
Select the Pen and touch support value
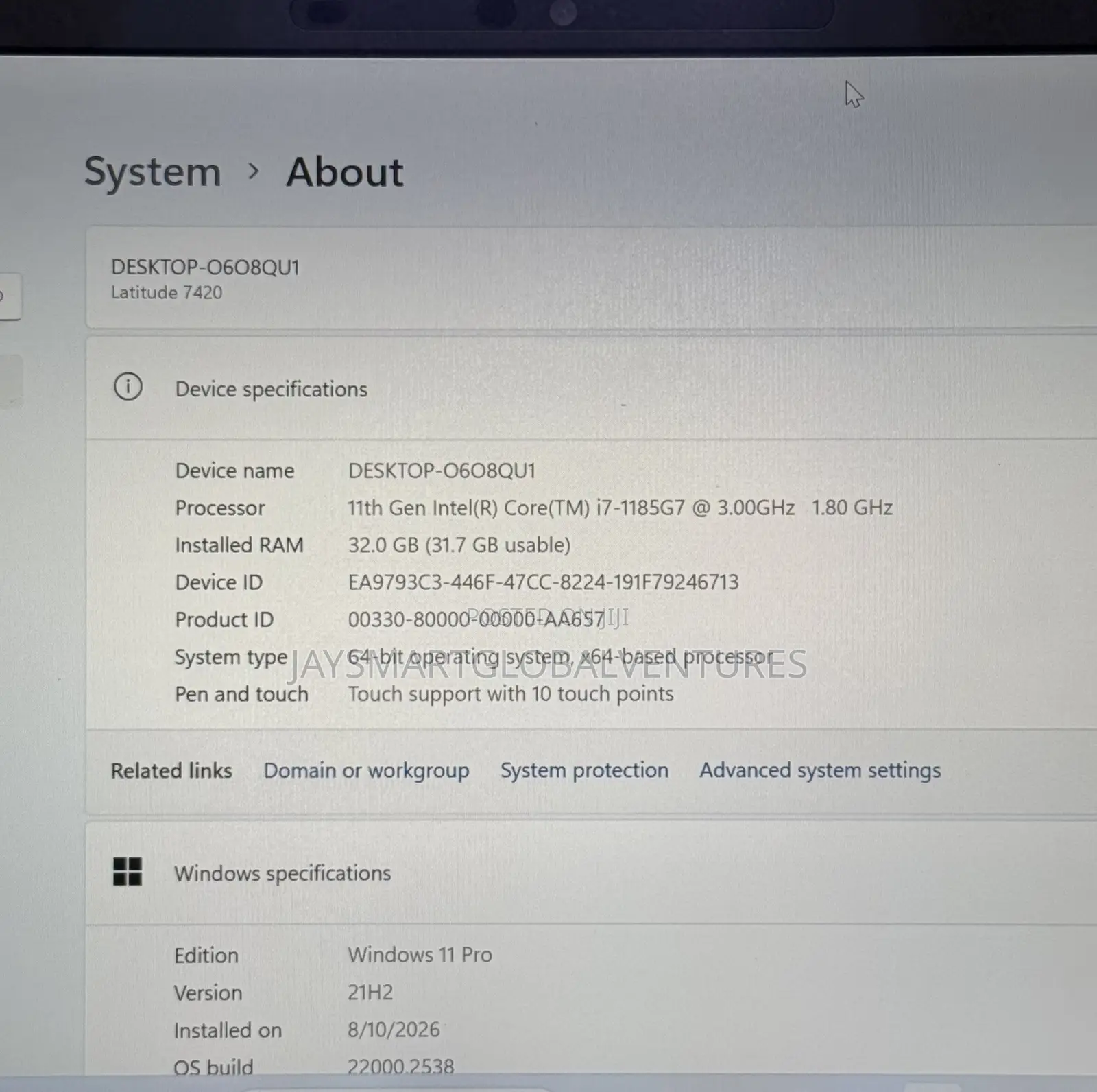pyautogui.click(x=511, y=694)
